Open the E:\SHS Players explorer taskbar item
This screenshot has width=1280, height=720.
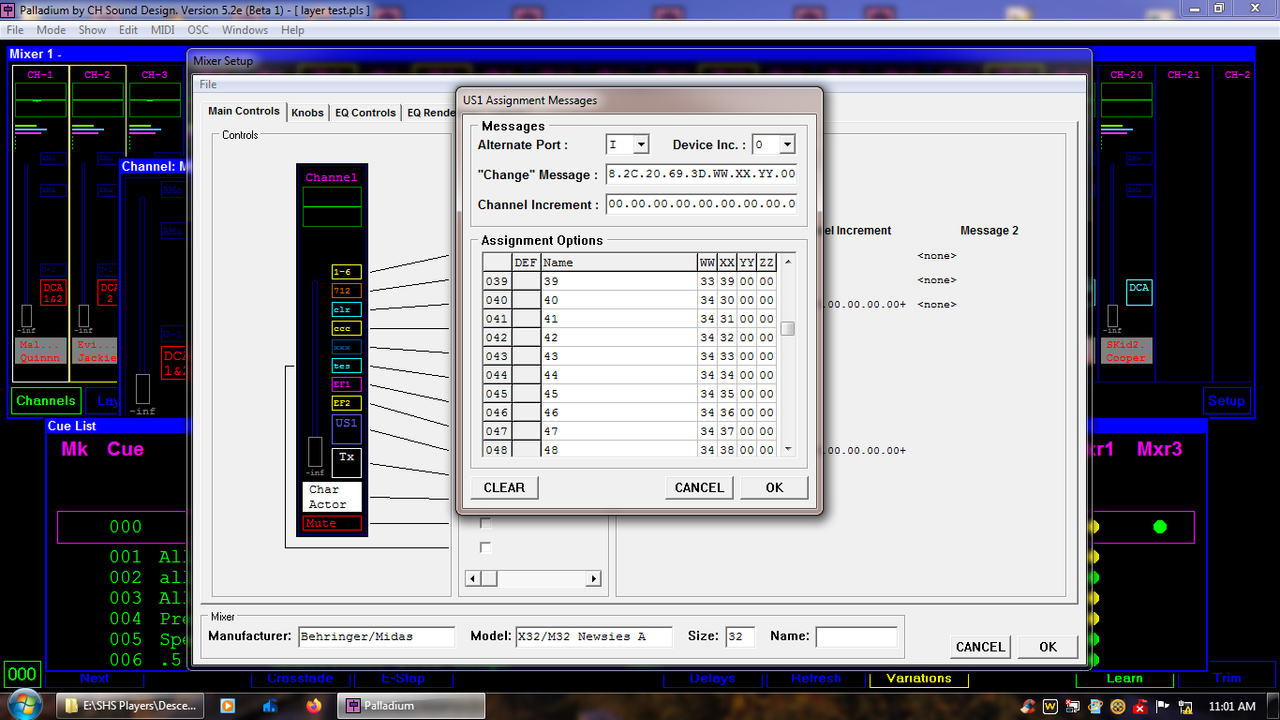[x=132, y=706]
